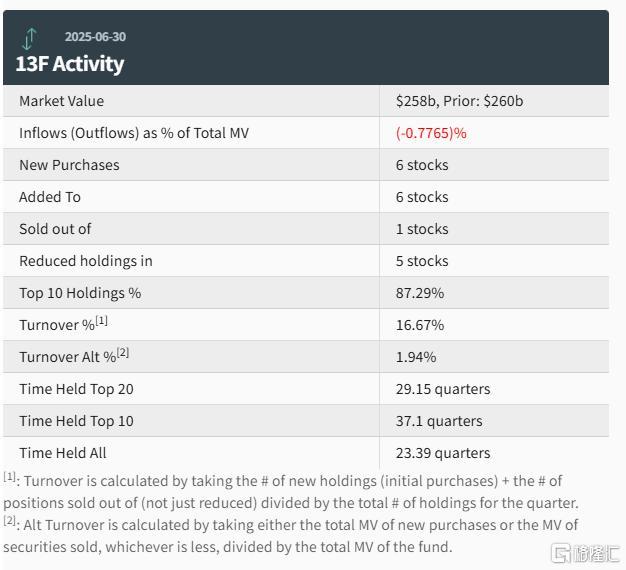Click the up-down arrows activity icon

pos(30,39)
